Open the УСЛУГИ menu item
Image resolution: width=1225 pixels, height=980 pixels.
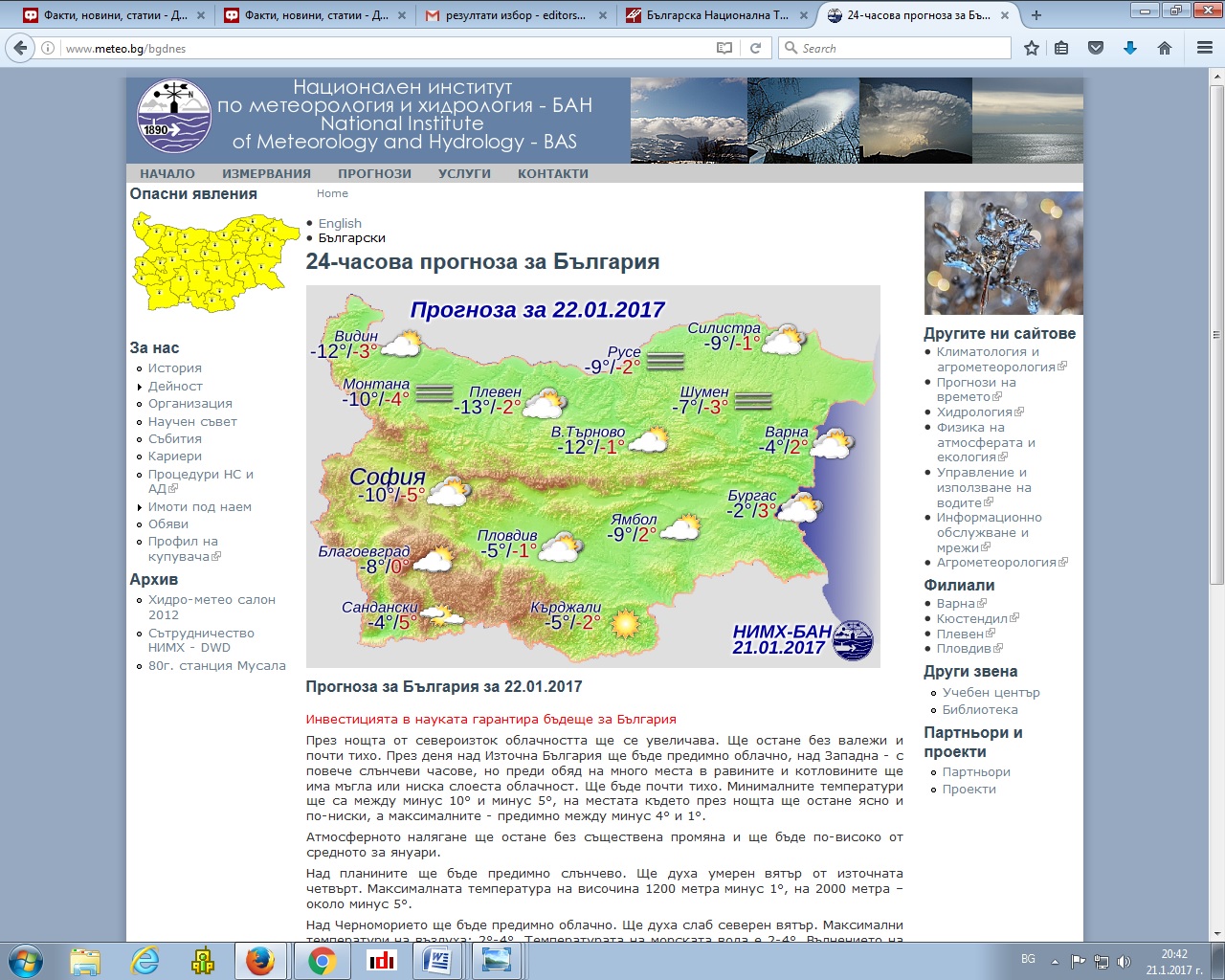pyautogui.click(x=464, y=174)
